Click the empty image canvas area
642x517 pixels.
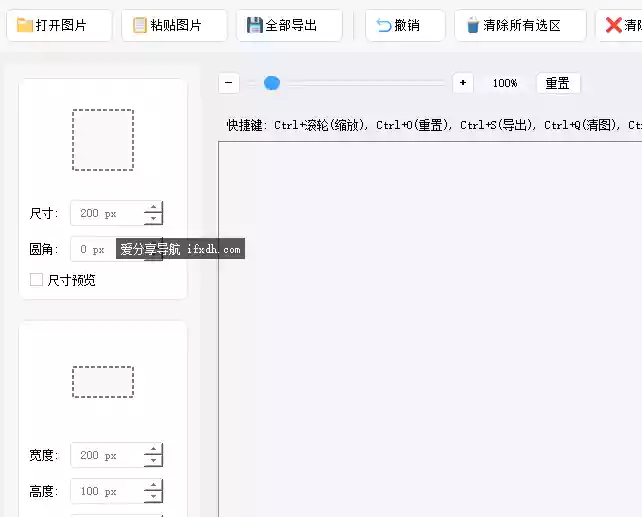[430, 329]
